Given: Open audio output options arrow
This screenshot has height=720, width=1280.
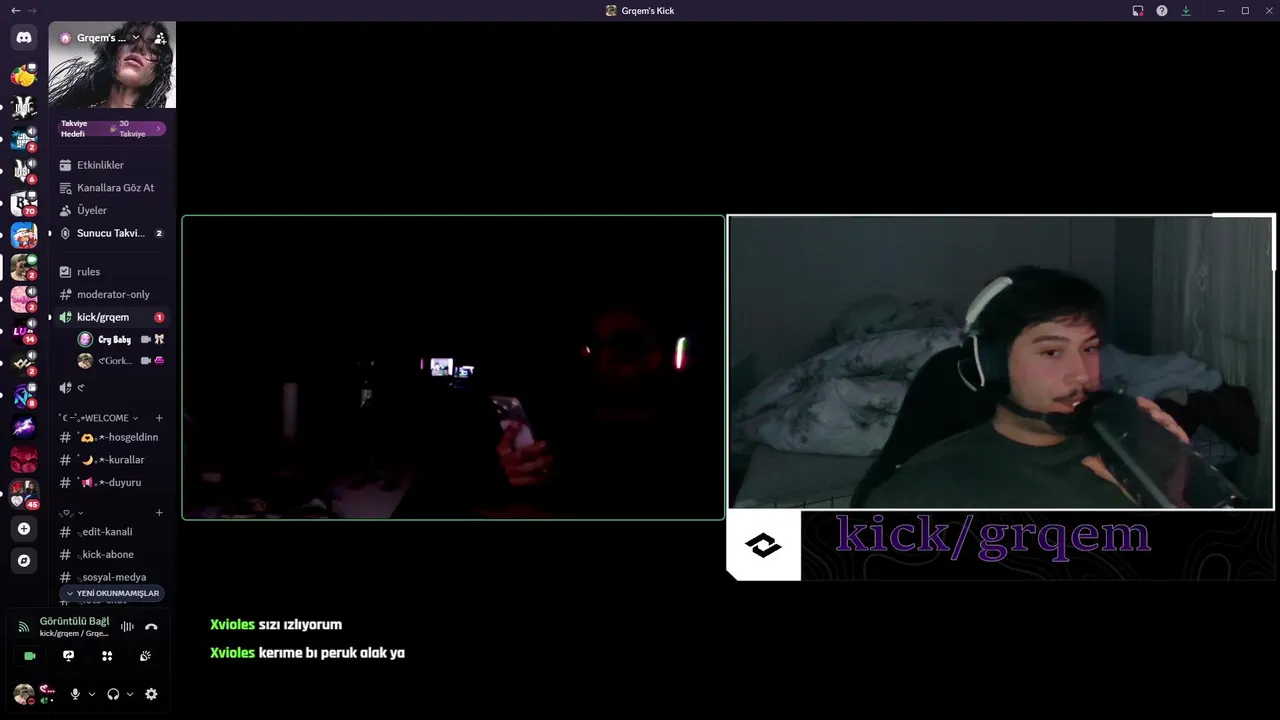Looking at the screenshot, I should 130,694.
